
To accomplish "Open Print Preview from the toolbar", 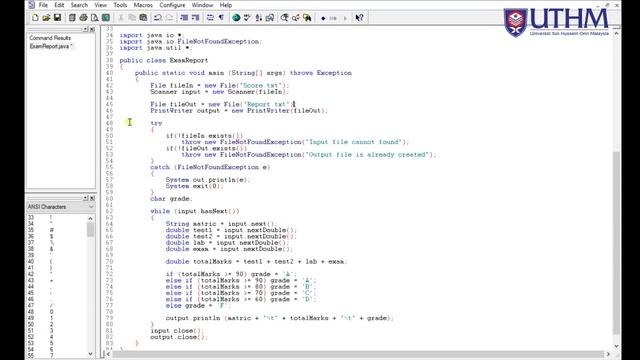I will coord(94,18).
